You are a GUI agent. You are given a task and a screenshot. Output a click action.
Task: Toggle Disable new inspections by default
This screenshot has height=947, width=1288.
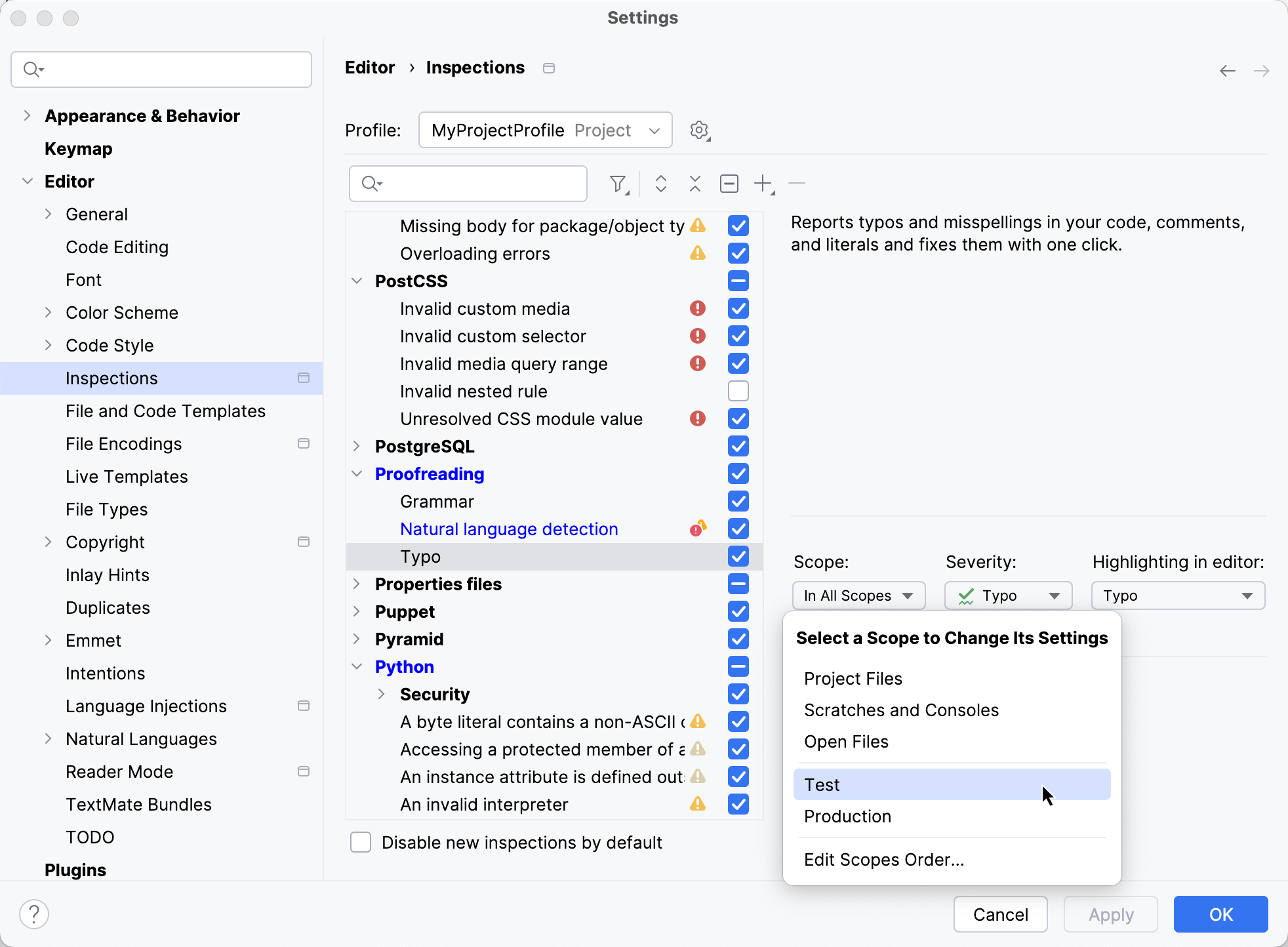pos(361,842)
